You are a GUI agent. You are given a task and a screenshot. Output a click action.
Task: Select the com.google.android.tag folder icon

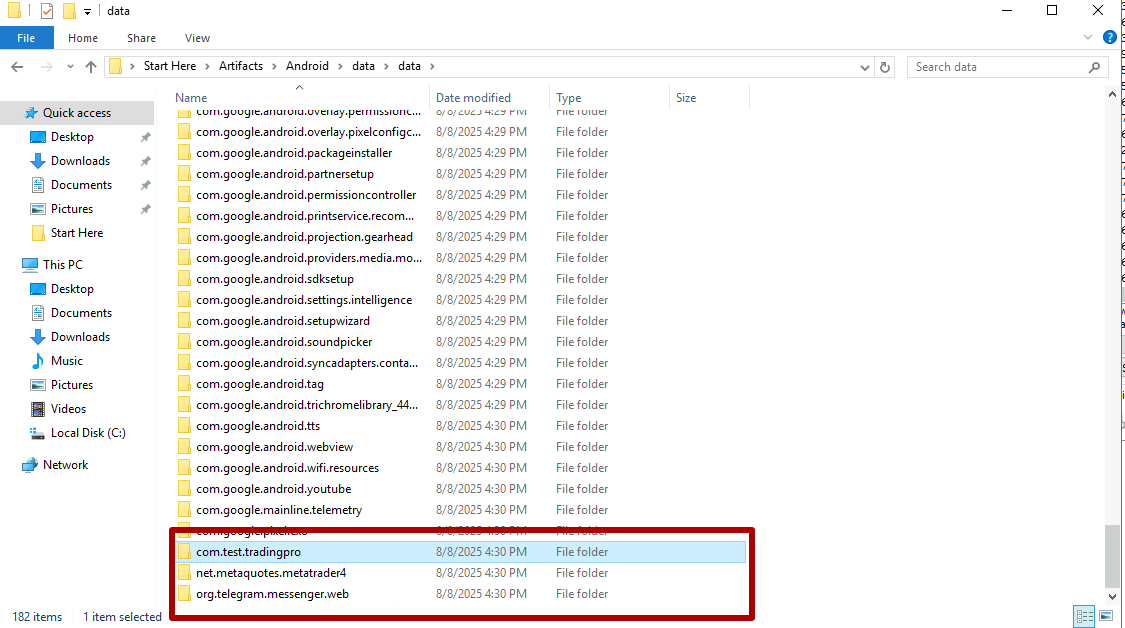click(x=184, y=384)
